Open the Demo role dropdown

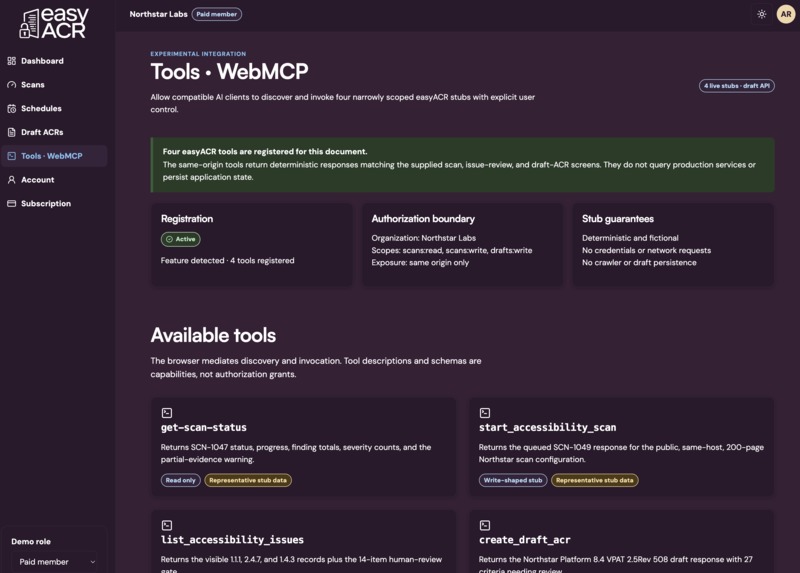pyautogui.click(x=56, y=562)
